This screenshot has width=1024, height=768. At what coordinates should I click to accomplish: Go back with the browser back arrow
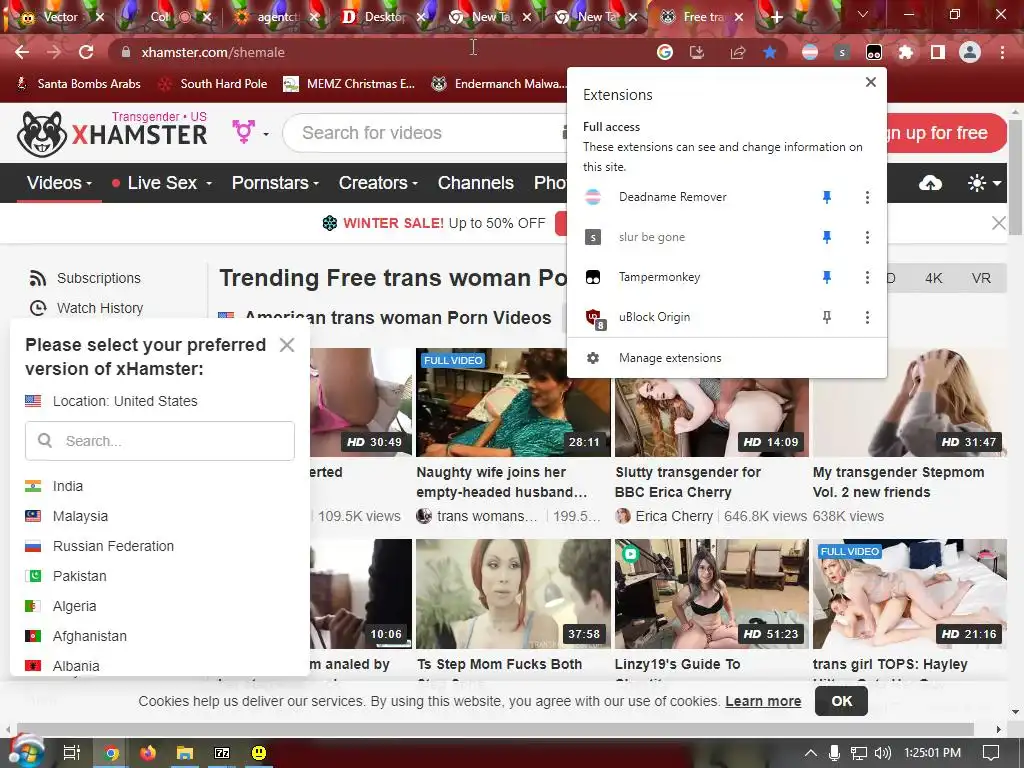click(x=22, y=52)
